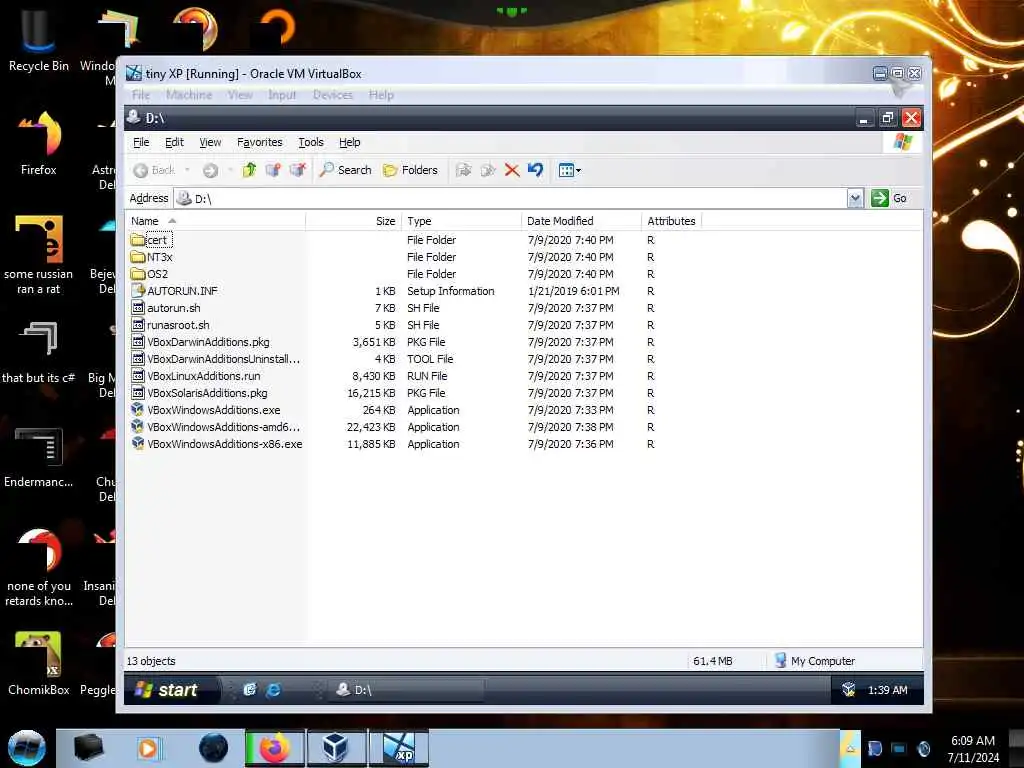Screen dimensions: 1024x768
Task: Click the 61.4 MB status bar entry
Action: click(712, 662)
